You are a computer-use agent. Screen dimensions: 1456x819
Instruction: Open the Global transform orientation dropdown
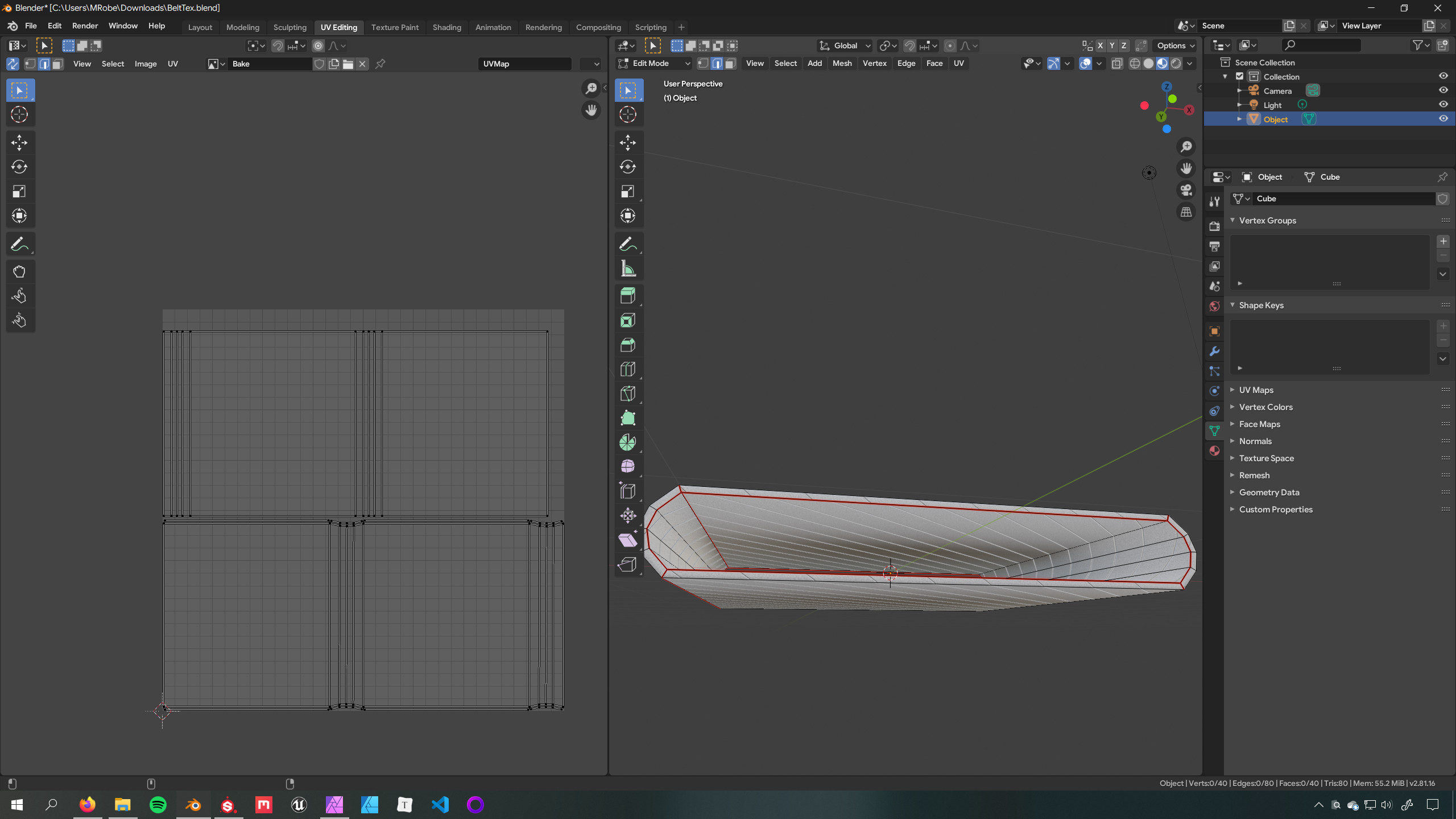click(844, 46)
